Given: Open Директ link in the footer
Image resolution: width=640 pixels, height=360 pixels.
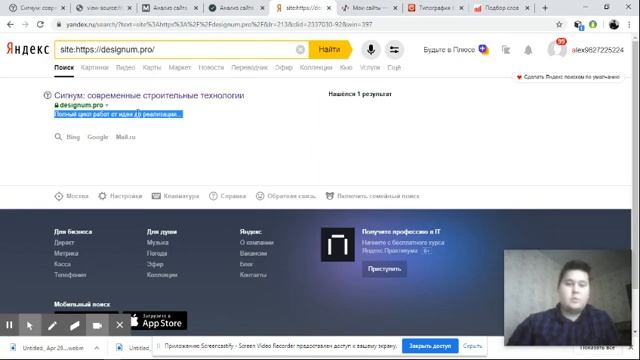Looking at the screenshot, I should click(64, 242).
